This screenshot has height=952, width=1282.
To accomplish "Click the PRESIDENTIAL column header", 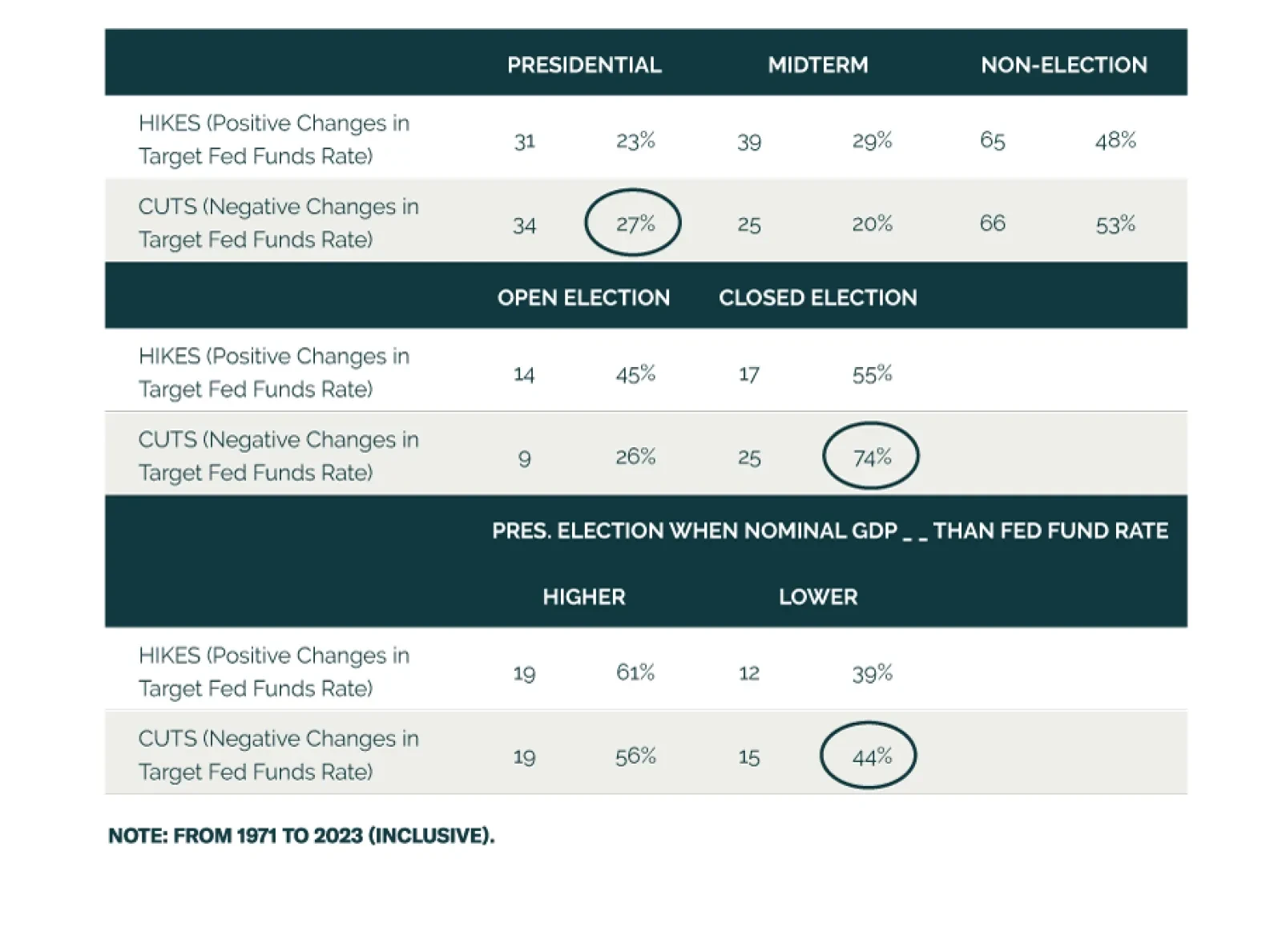I will pos(584,65).
